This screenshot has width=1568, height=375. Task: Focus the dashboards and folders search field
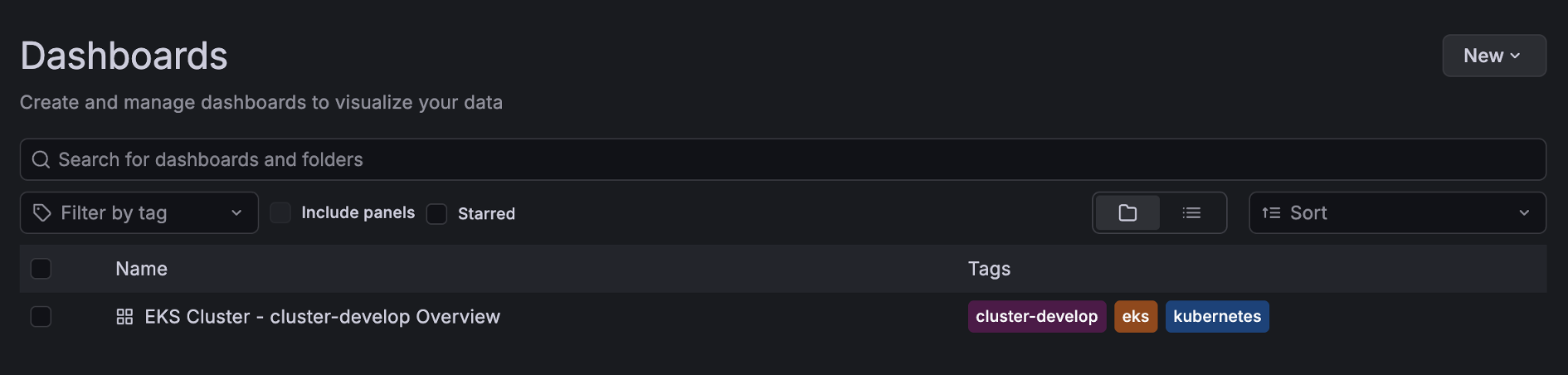(x=783, y=159)
